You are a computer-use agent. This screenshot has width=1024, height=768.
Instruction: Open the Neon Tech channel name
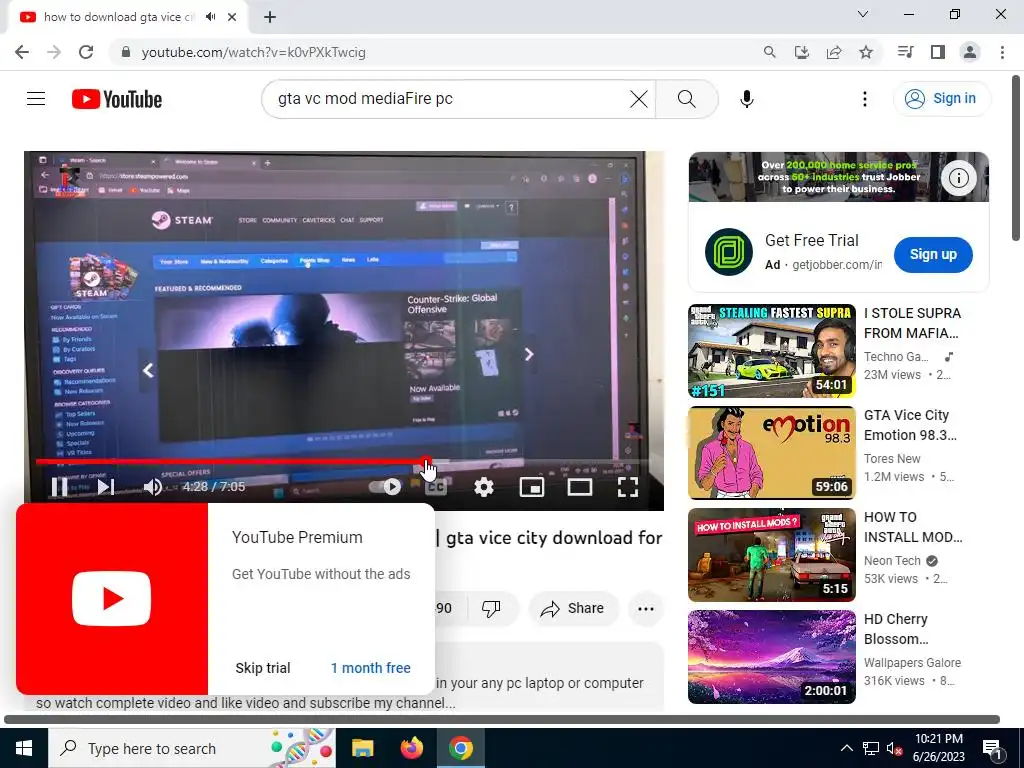[x=892, y=560]
